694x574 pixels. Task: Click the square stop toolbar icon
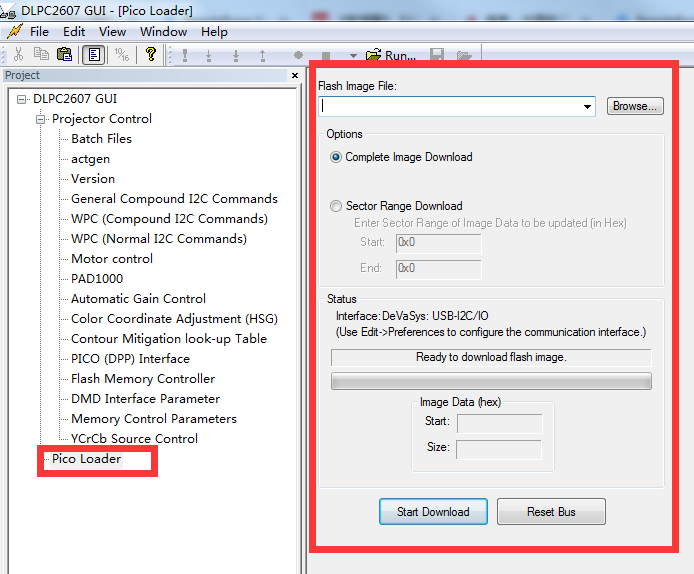coord(326,56)
